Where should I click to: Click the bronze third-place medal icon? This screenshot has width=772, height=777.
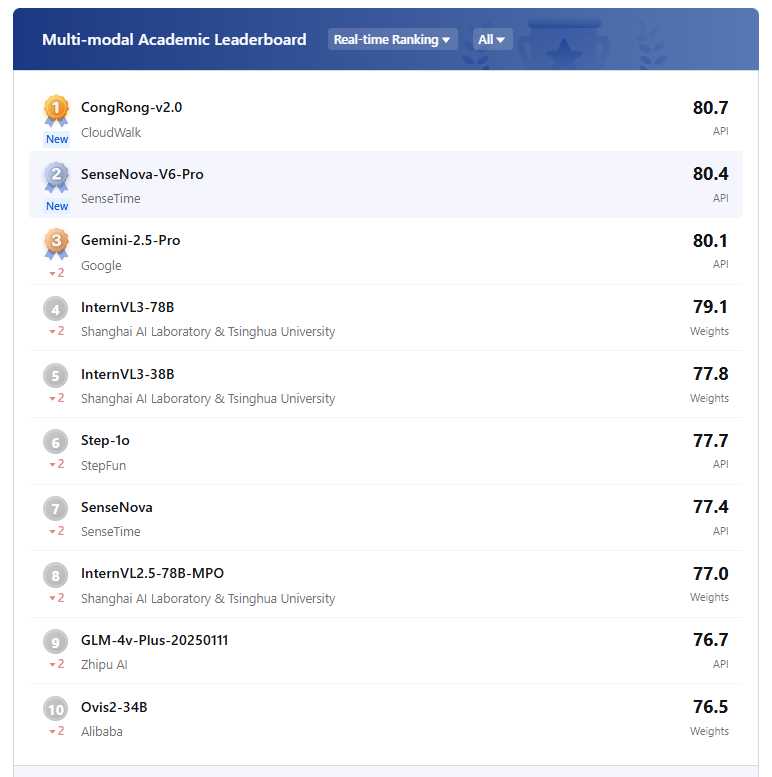56,243
